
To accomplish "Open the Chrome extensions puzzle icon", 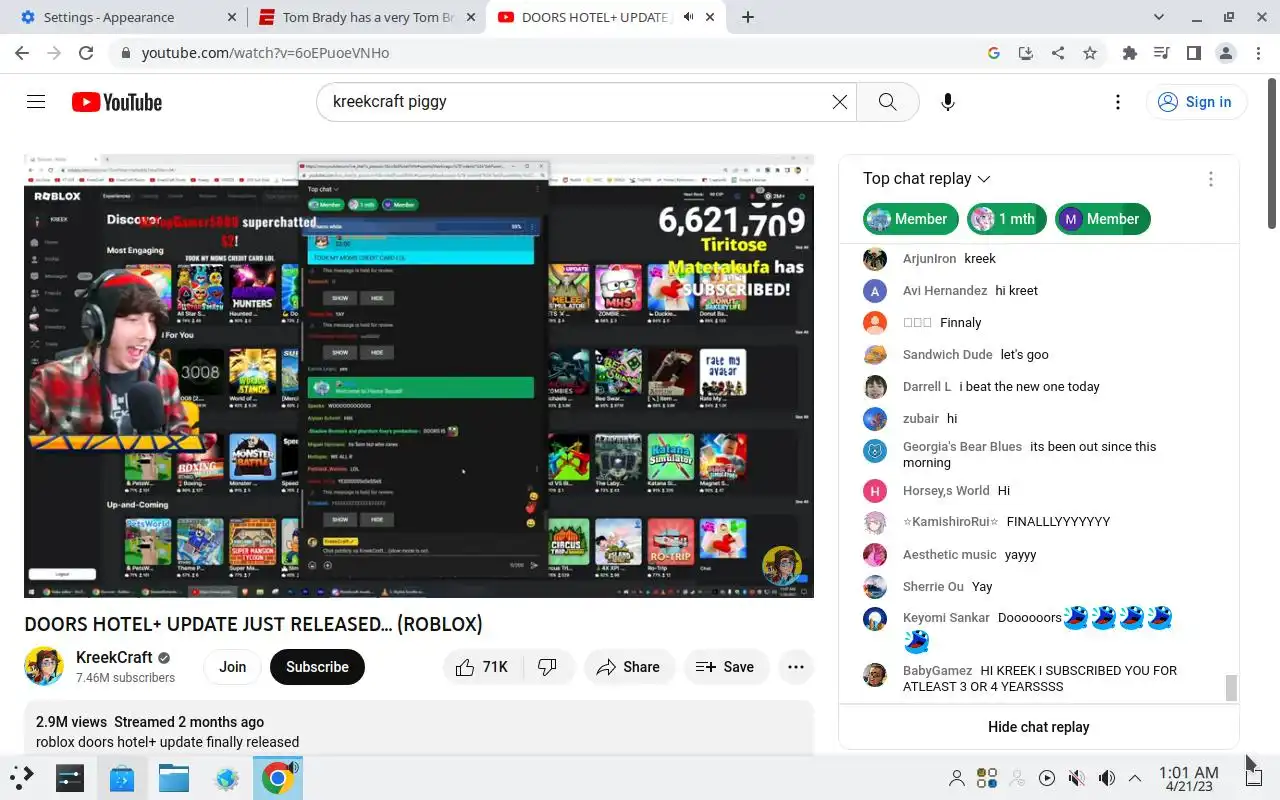I will click(1130, 53).
